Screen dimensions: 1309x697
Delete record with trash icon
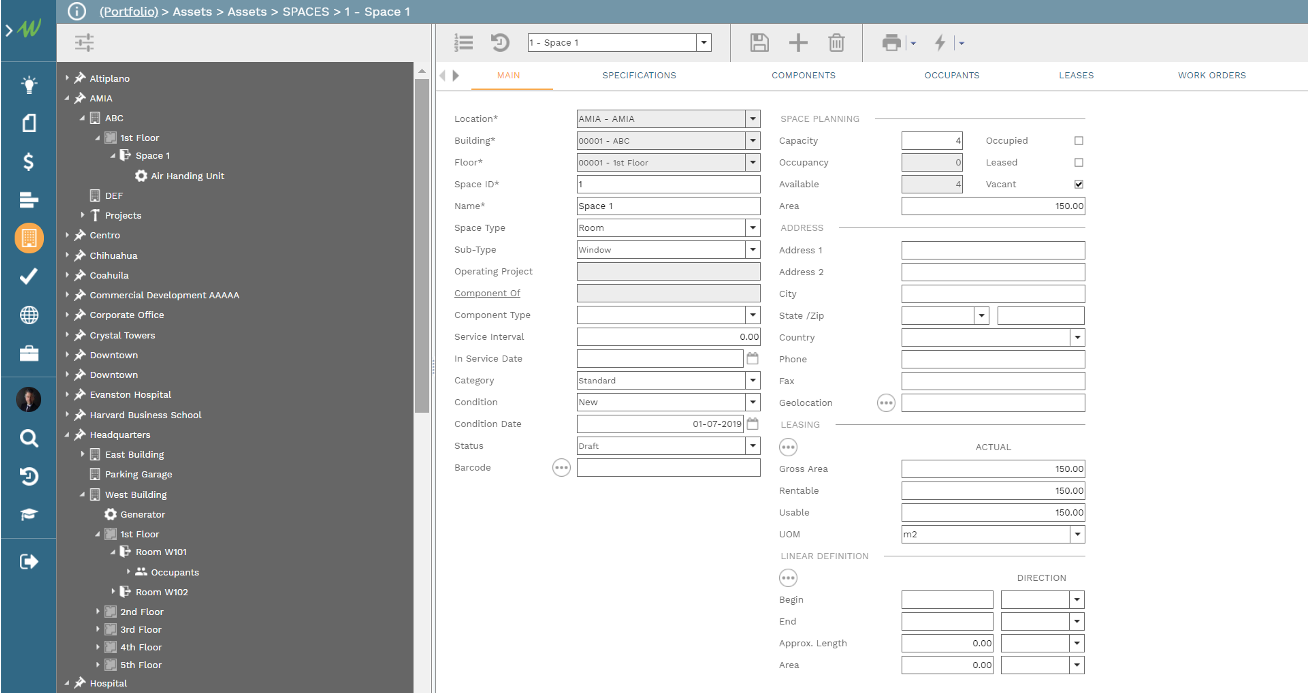tap(837, 43)
